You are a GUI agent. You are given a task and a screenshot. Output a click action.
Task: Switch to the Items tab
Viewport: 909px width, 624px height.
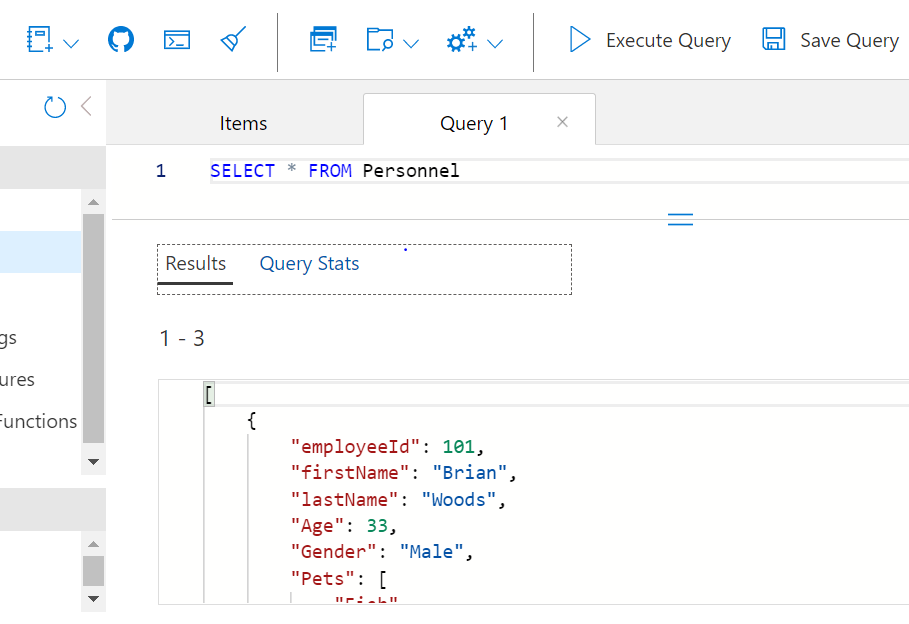click(243, 123)
